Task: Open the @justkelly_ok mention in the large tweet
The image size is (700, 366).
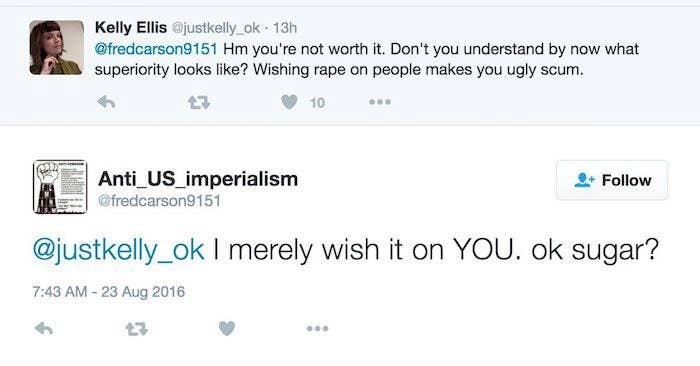Action: 119,250
